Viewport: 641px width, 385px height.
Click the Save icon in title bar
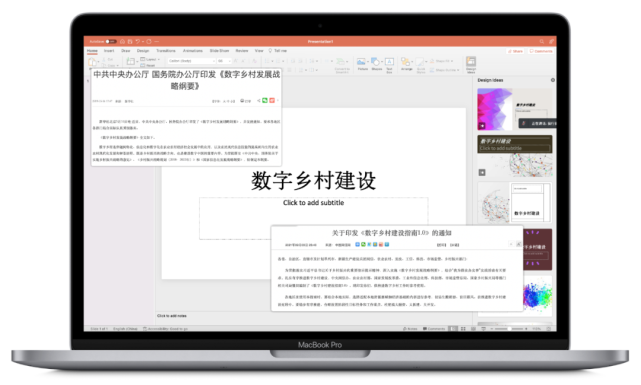tap(130, 41)
